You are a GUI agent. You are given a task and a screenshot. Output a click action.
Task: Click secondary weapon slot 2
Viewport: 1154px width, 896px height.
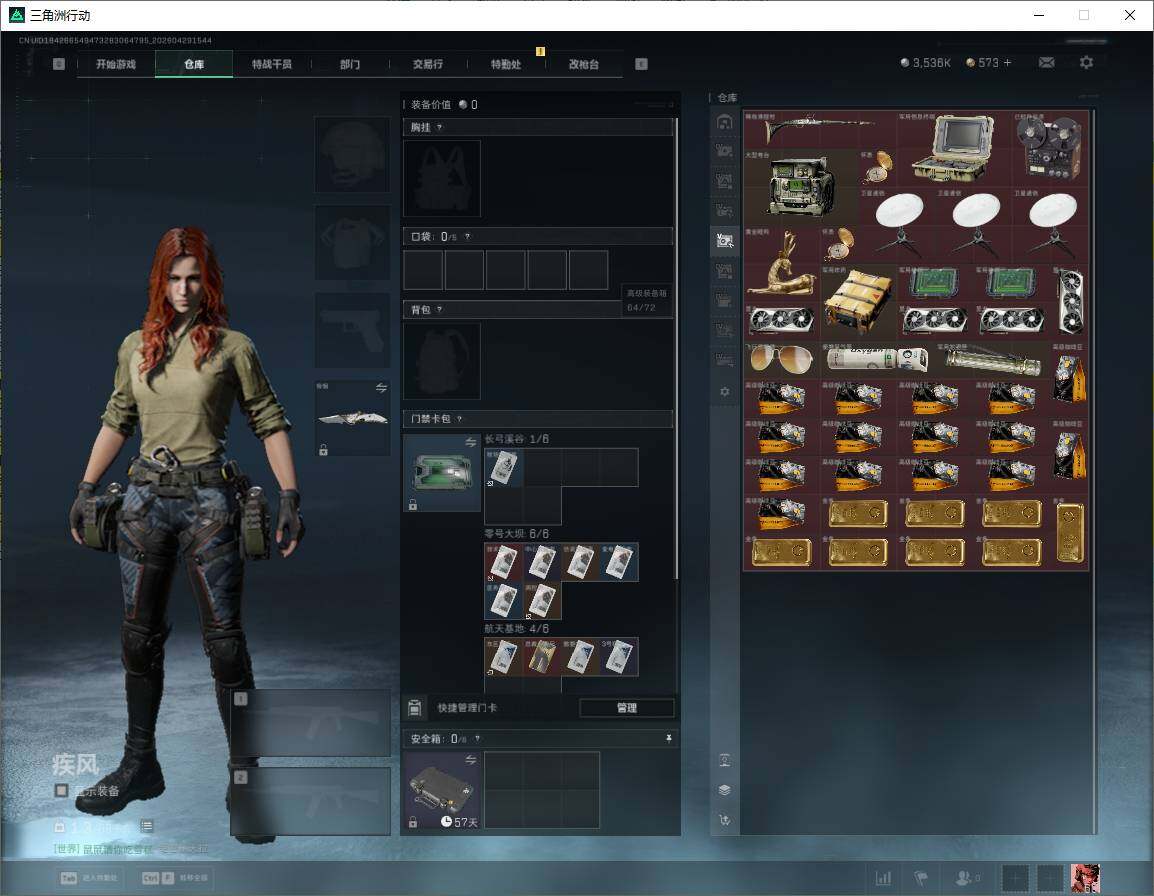(x=311, y=801)
